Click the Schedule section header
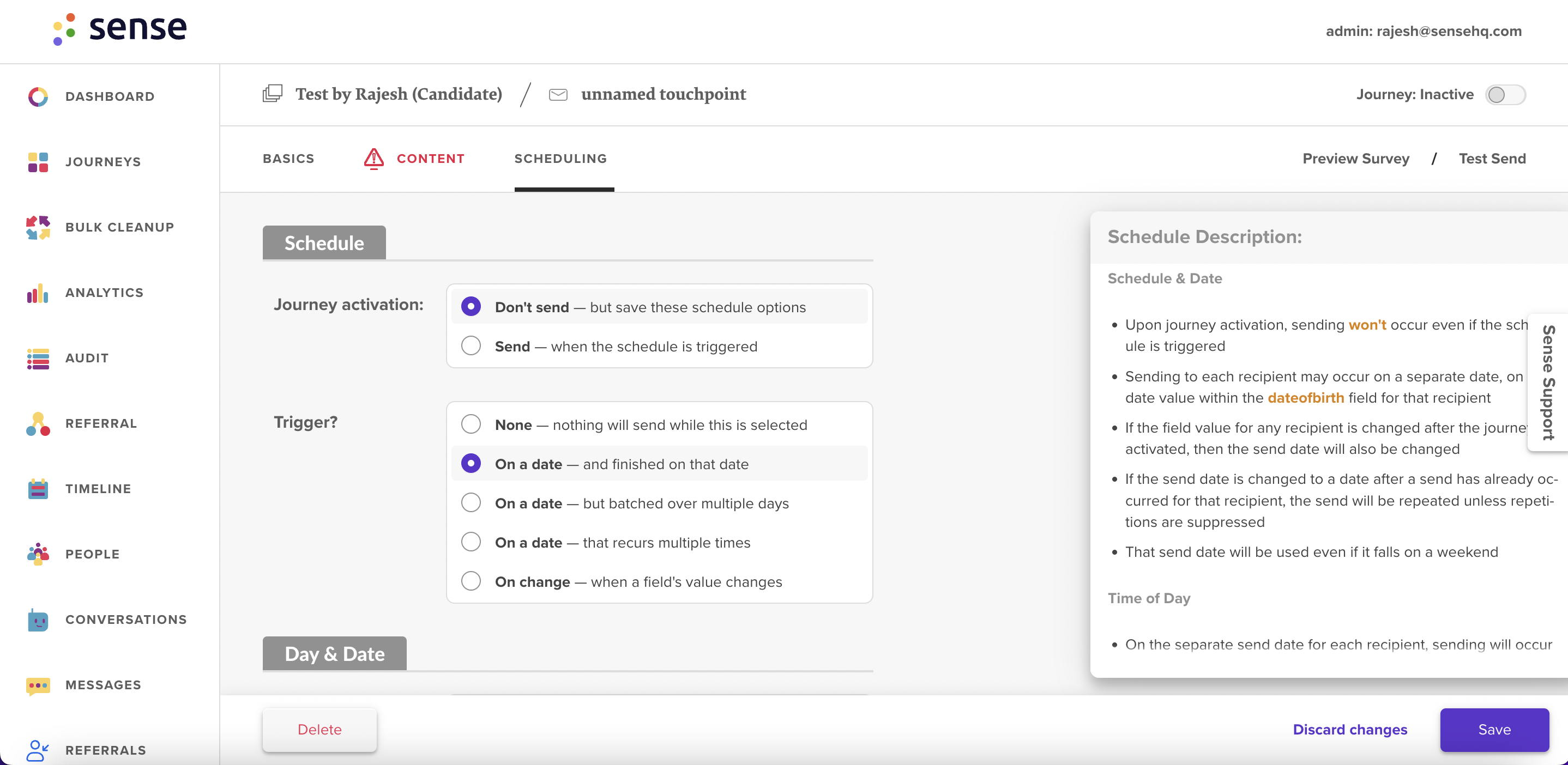 click(324, 242)
